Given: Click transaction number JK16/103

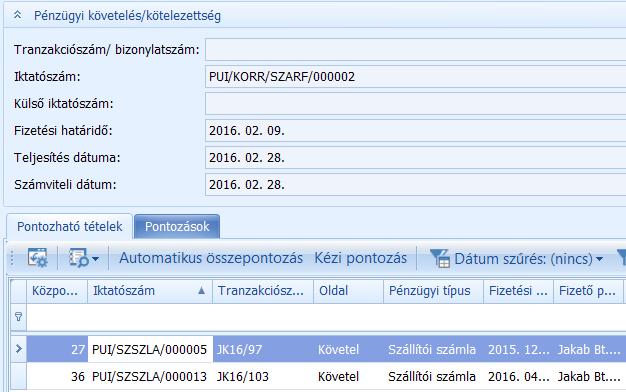Looking at the screenshot, I should (x=243, y=376).
